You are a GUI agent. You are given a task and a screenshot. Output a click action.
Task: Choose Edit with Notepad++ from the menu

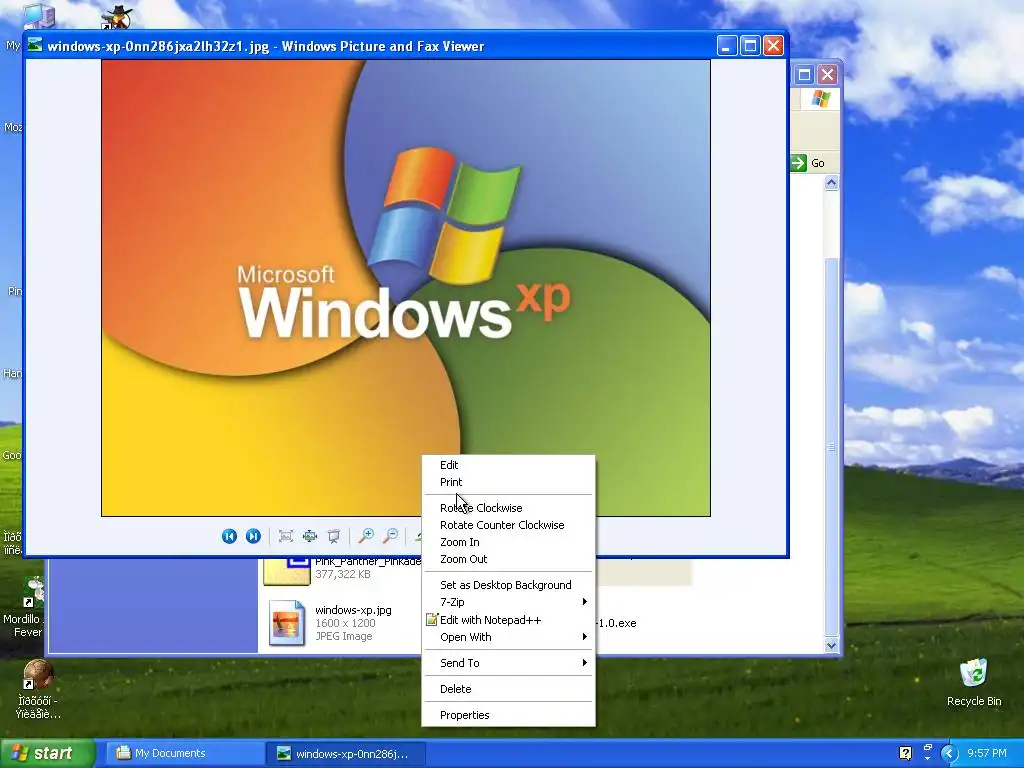pos(509,620)
